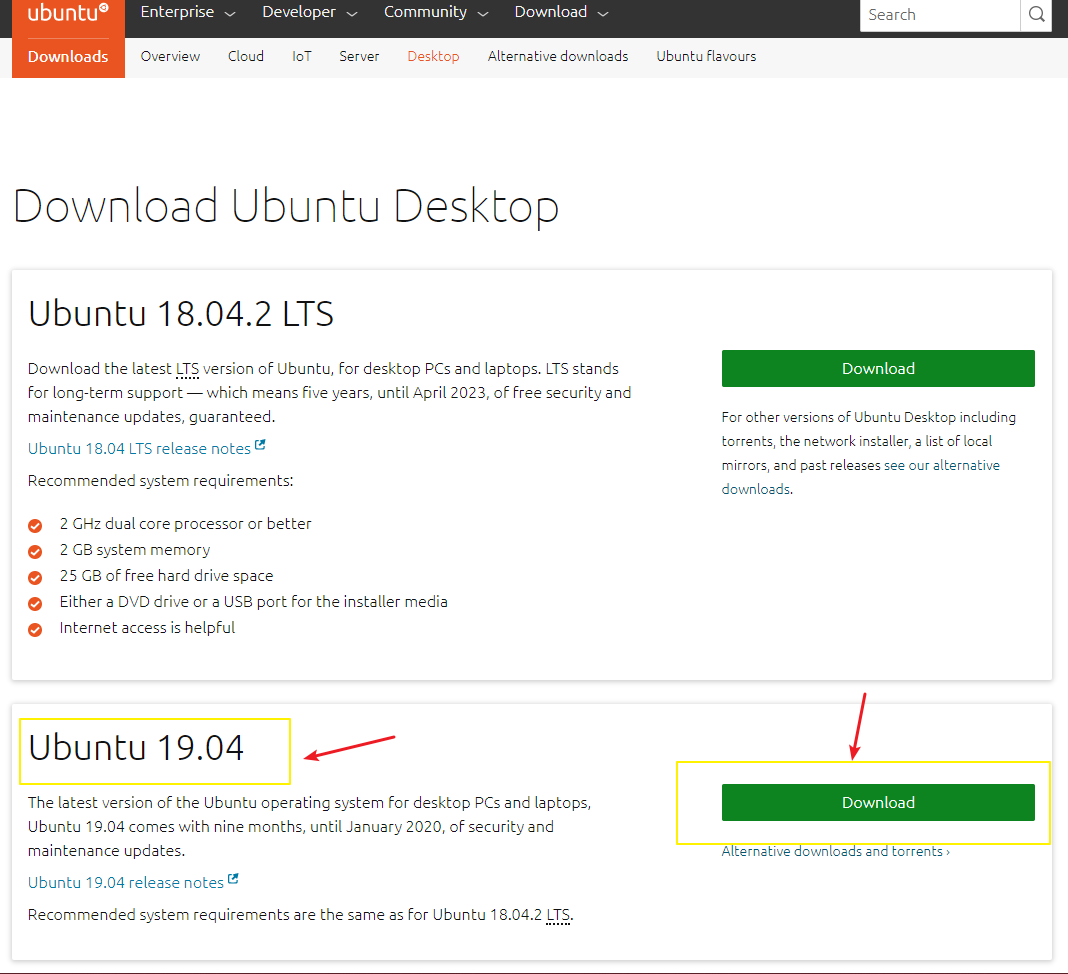The image size is (1068, 974).
Task: Expand the Developer menu
Action: pyautogui.click(x=310, y=12)
